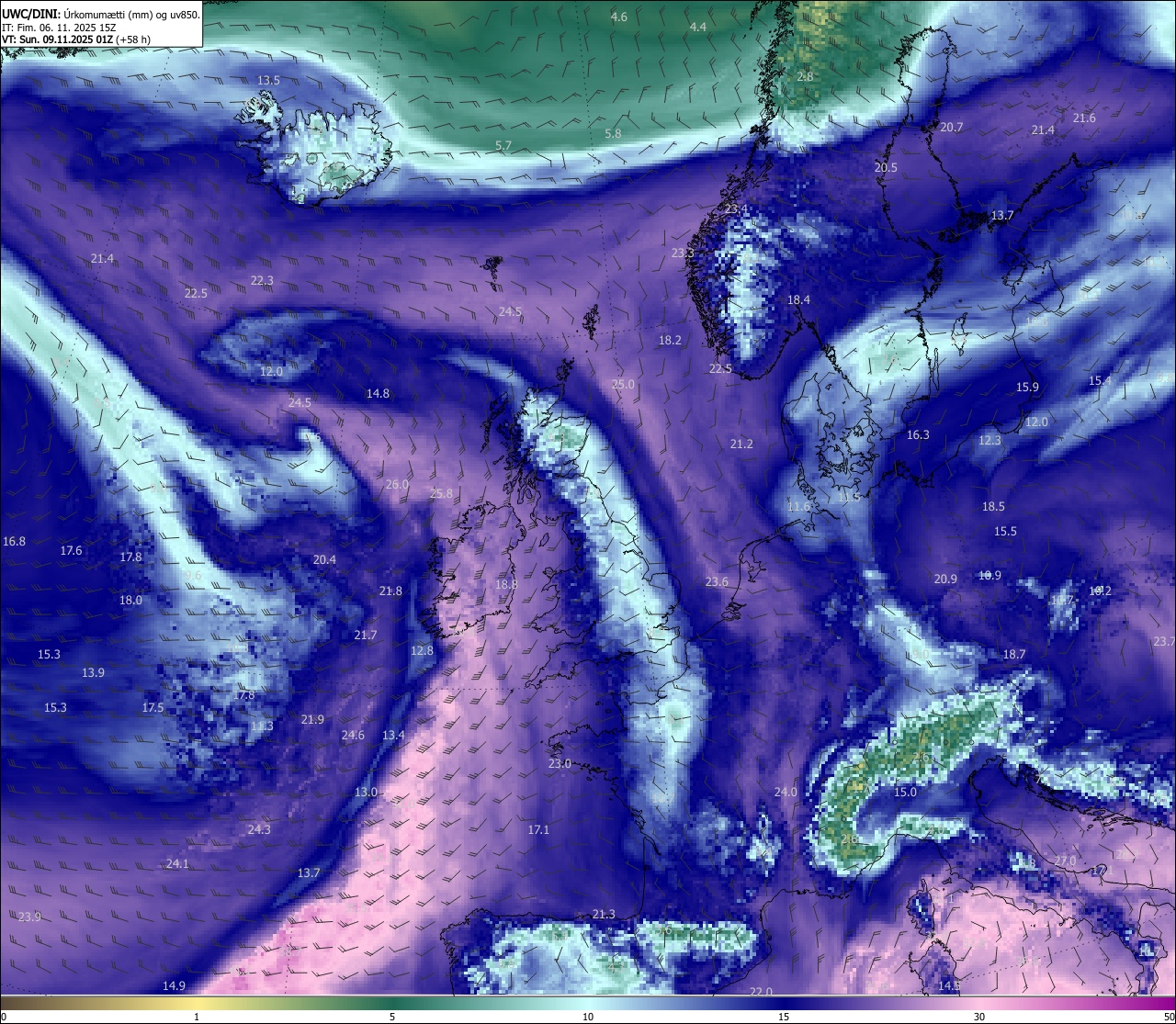
Task: Click the value 21.9 in the Atlantic
Action: (312, 720)
